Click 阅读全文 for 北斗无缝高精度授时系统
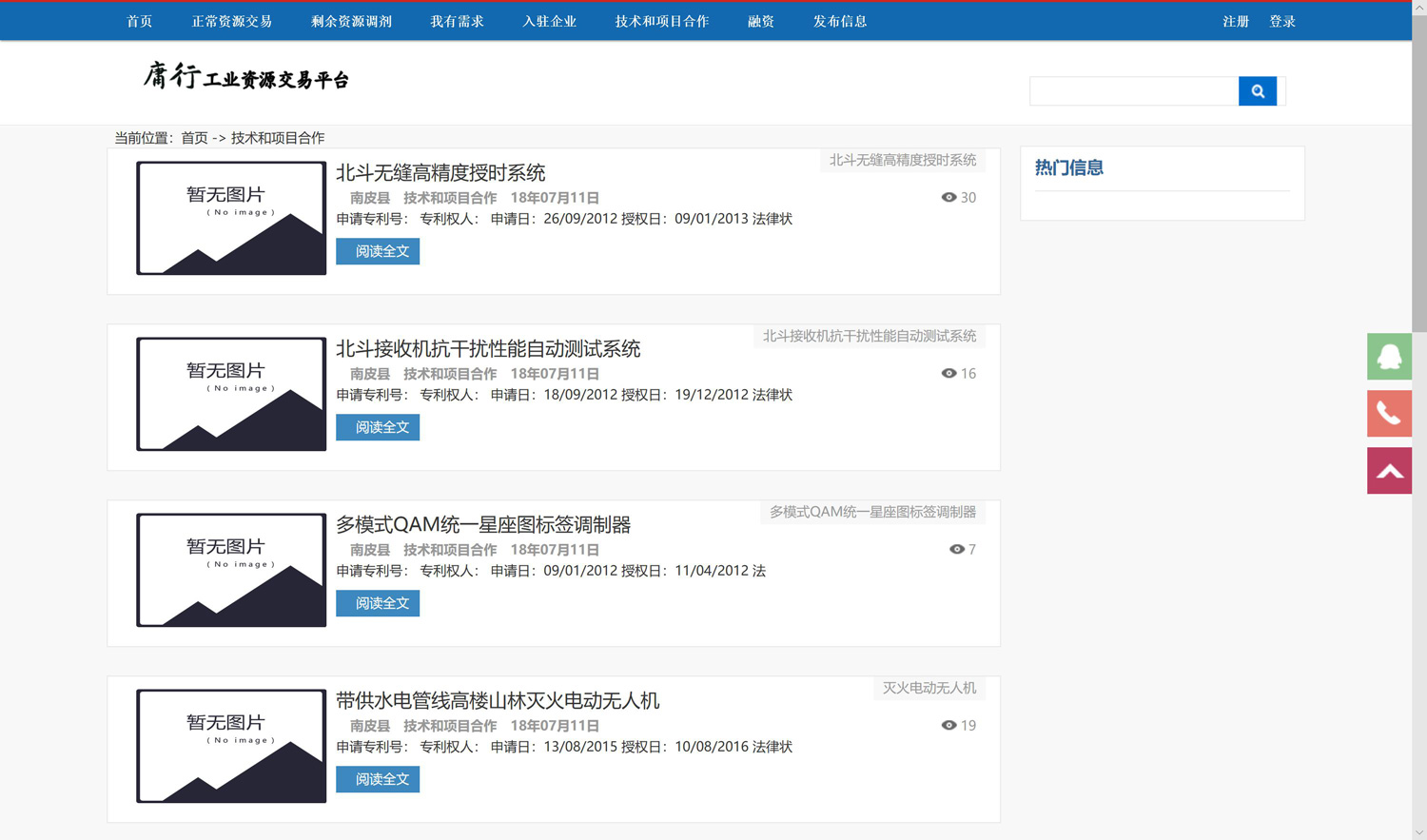This screenshot has width=1427, height=840. 377,250
